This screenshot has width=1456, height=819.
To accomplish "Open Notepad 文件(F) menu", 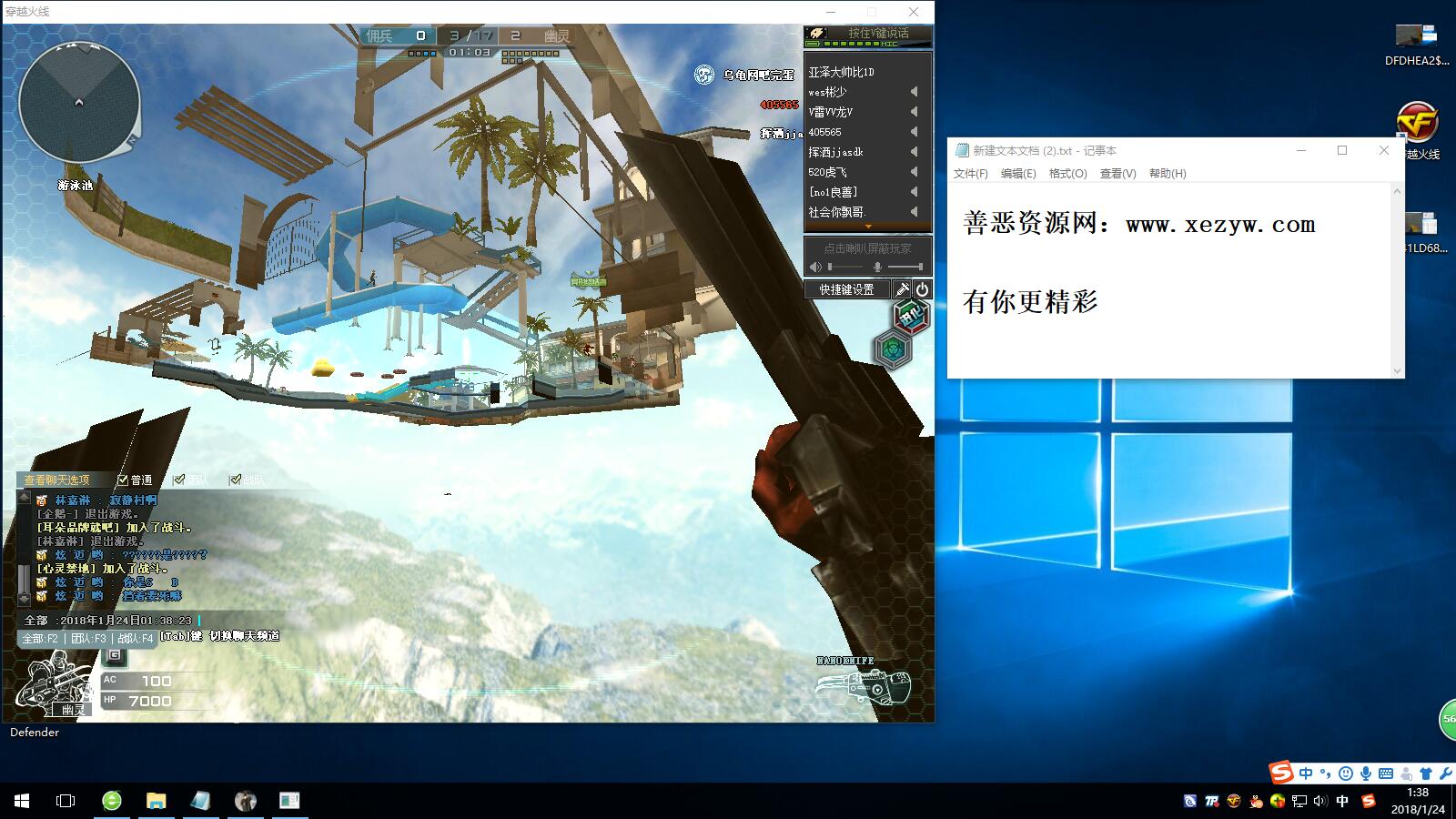I will (970, 174).
